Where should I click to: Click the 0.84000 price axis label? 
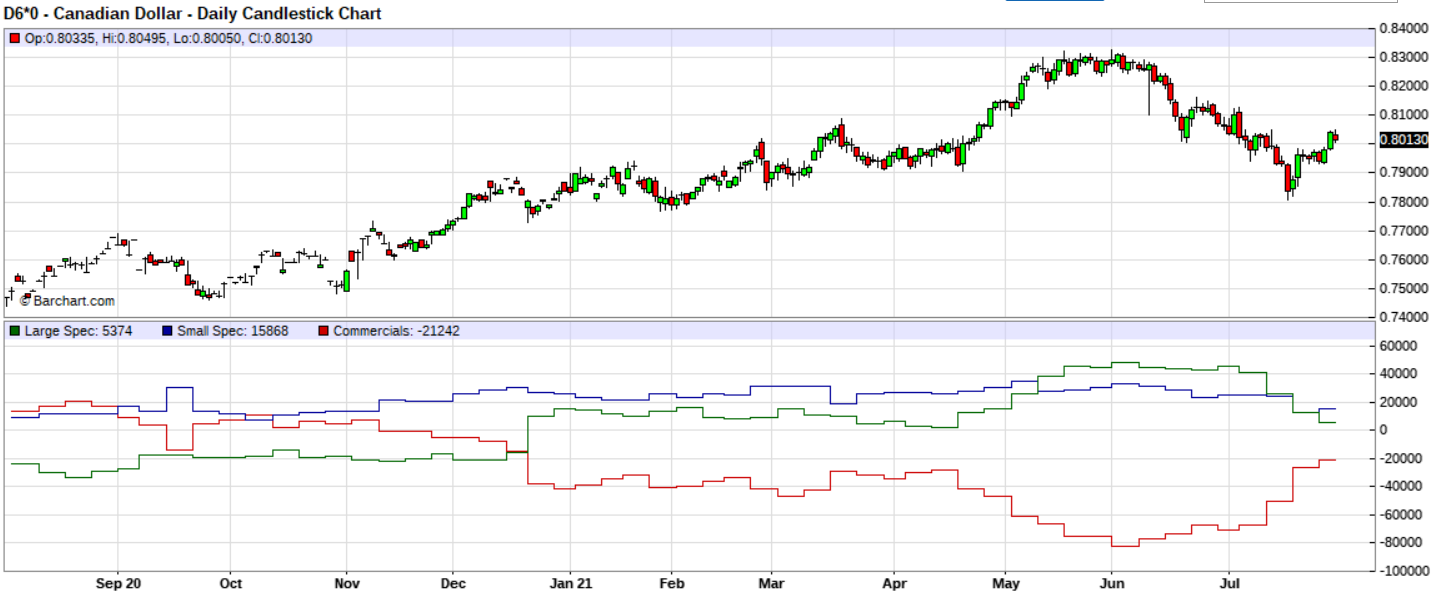tap(1405, 29)
